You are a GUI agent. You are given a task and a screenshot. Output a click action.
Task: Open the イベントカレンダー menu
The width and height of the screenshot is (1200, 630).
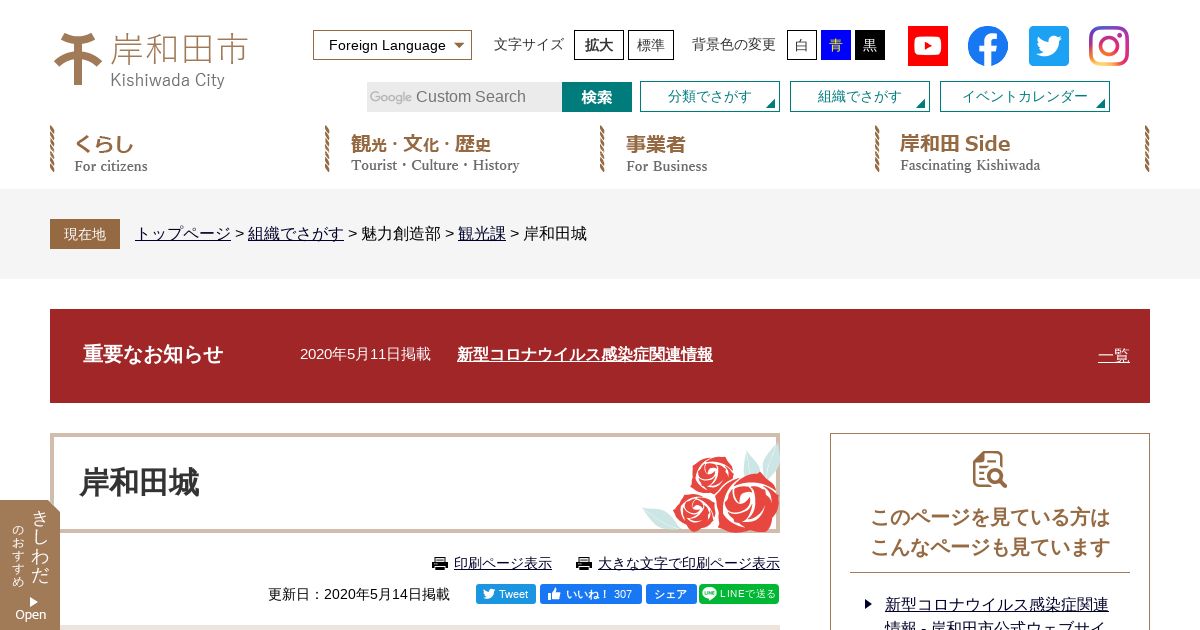[x=1025, y=97]
